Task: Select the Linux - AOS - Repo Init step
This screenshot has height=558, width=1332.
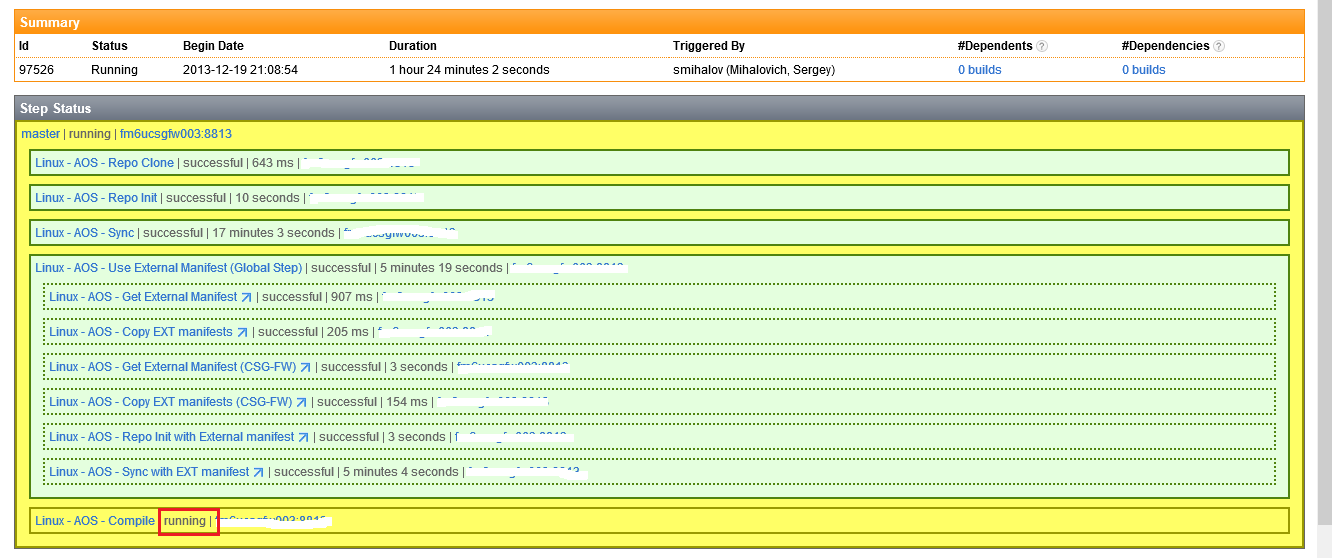Action: pyautogui.click(x=96, y=198)
